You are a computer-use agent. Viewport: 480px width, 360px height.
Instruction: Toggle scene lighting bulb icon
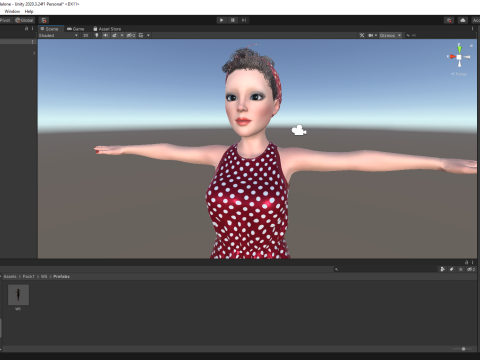point(97,35)
